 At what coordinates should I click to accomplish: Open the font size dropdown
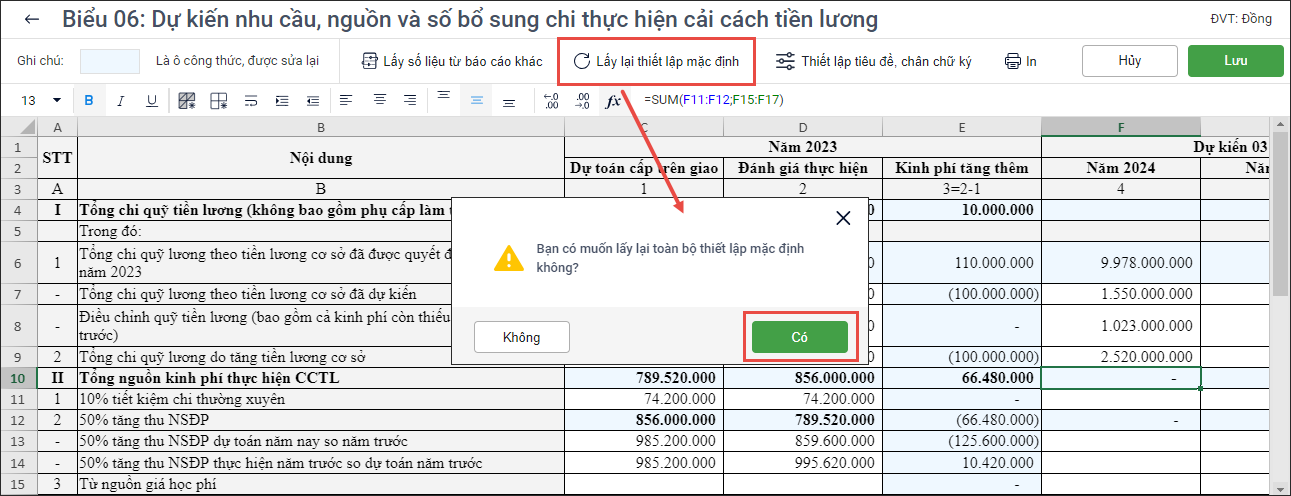56,100
